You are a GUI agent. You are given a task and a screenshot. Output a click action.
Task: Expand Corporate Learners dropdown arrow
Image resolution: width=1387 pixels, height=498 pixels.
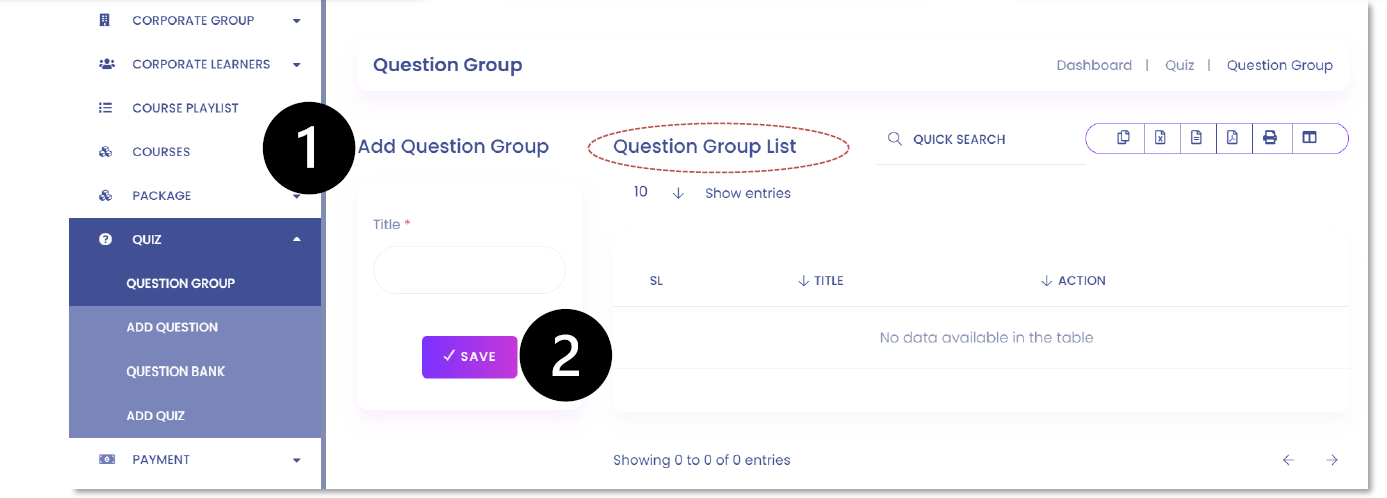click(297, 65)
